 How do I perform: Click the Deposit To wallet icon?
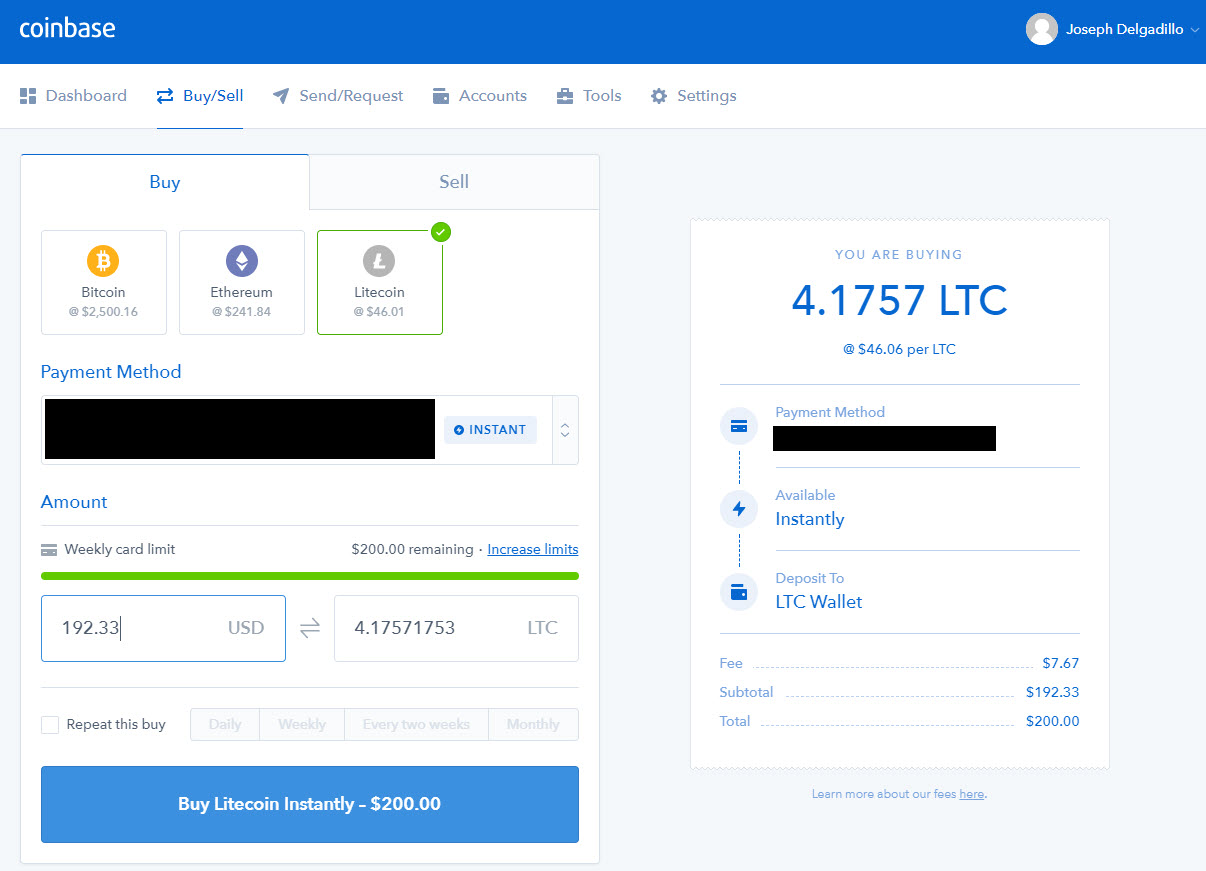click(739, 592)
